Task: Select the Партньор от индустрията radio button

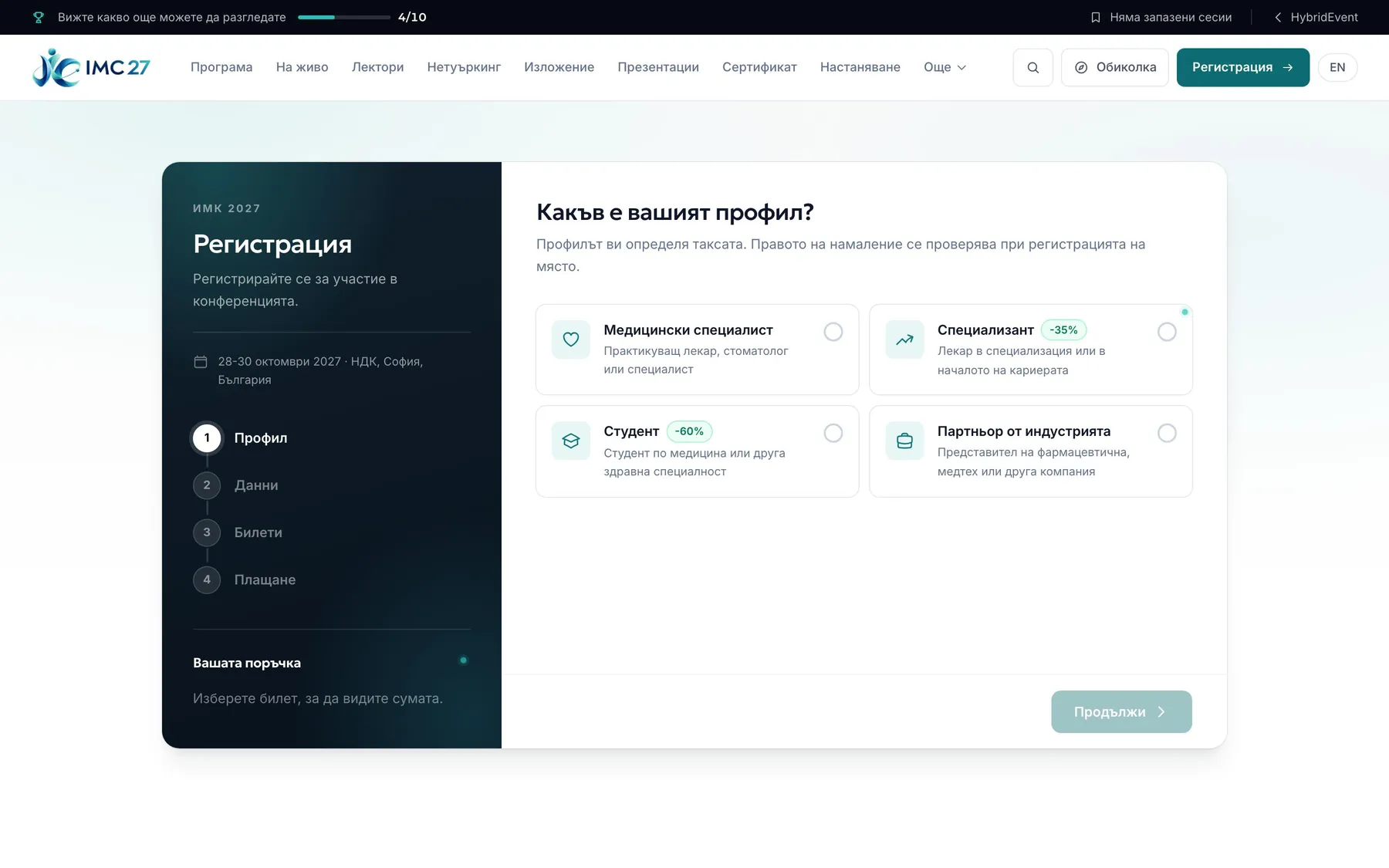Action: [1167, 433]
